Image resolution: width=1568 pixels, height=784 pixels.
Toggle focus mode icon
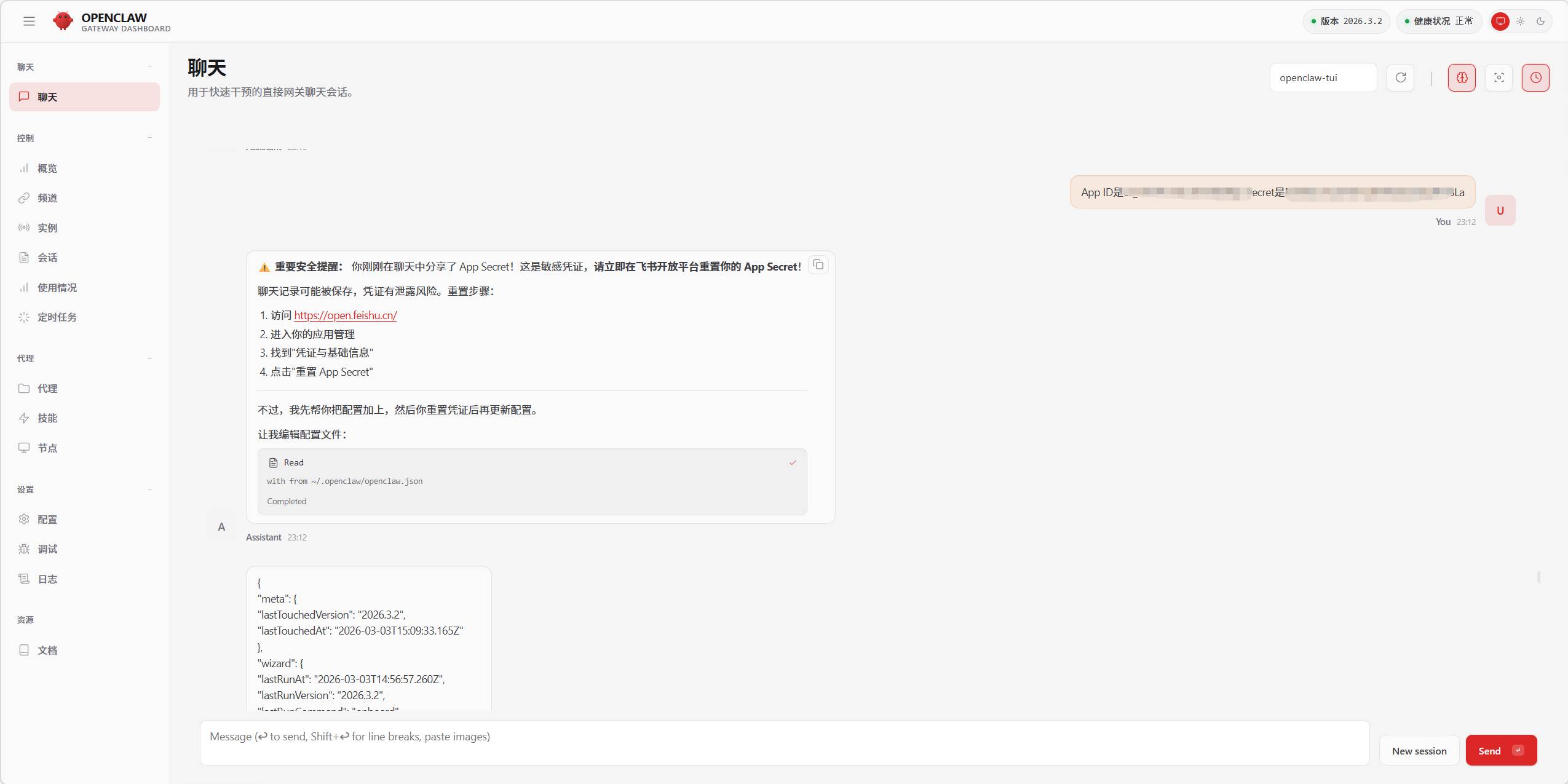pyautogui.click(x=1499, y=77)
